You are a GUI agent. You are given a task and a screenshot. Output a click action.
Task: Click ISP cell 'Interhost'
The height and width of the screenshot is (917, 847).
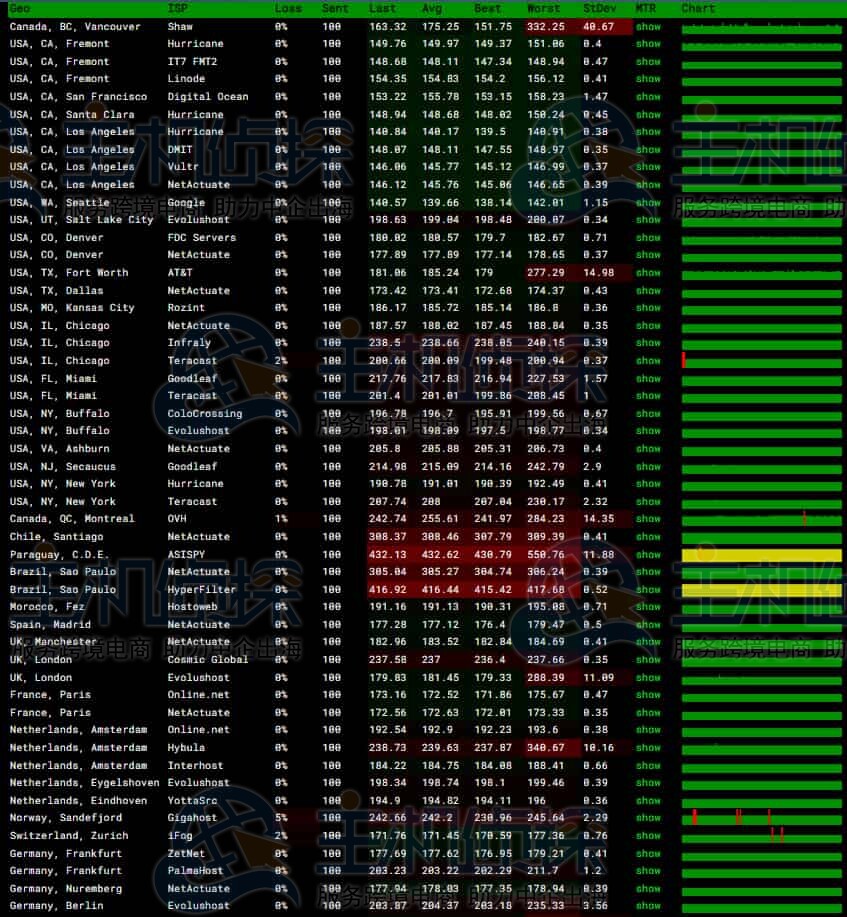(x=195, y=766)
